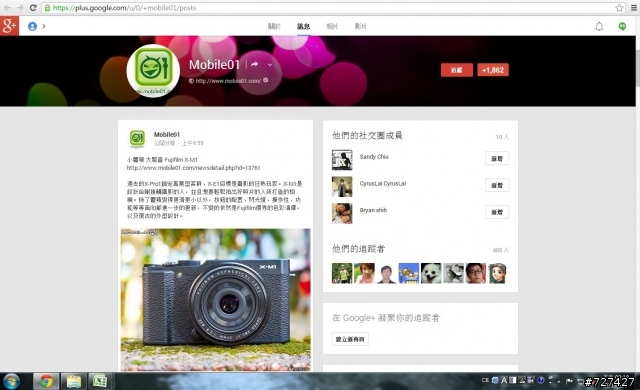Open Excel from the taskbar
The image size is (640, 390).
(x=100, y=381)
